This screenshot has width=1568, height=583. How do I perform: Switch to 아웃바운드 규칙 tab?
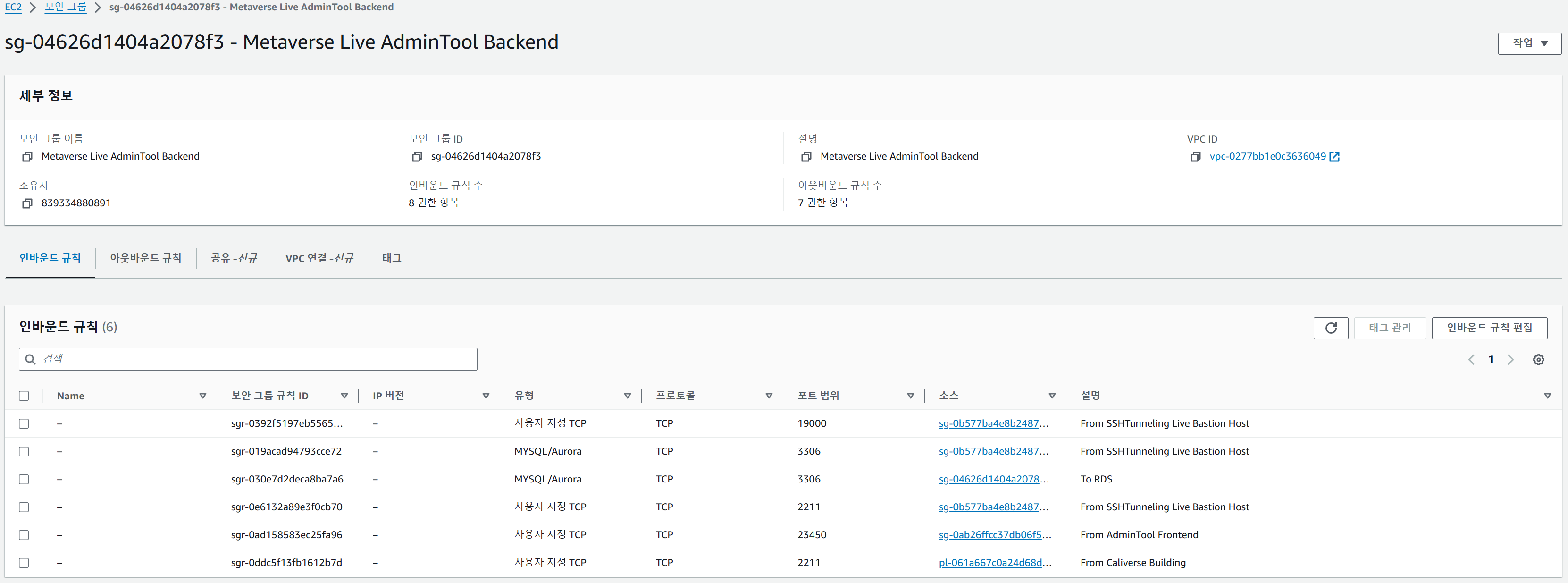pos(145,258)
